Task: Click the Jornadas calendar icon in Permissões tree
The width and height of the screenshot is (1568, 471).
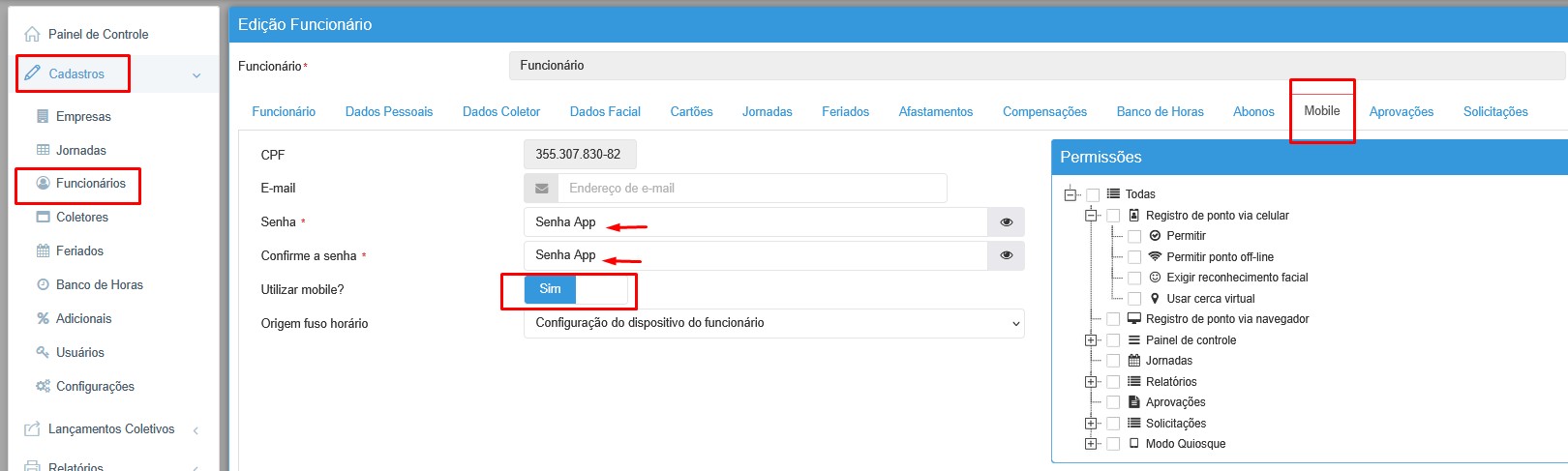Action: pyautogui.click(x=1134, y=361)
